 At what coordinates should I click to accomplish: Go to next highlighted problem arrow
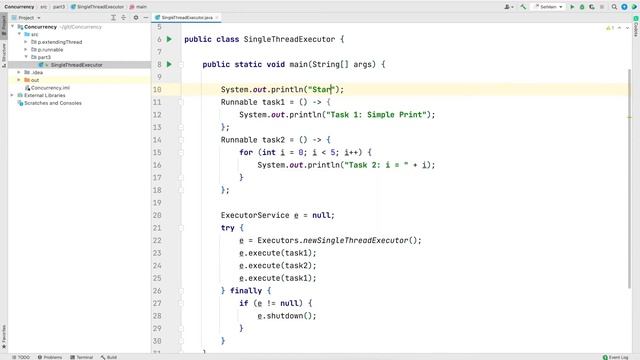[x=627, y=28]
